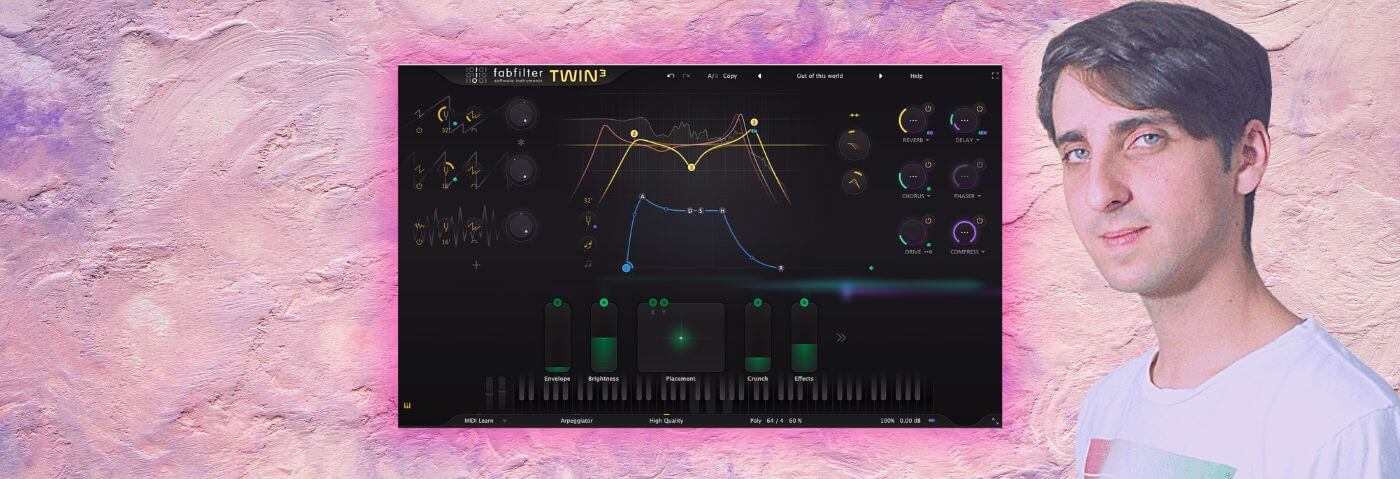Viewport: 1400px width, 479px height.
Task: Turn the first oscillator's level knob
Action: pyautogui.click(x=520, y=115)
